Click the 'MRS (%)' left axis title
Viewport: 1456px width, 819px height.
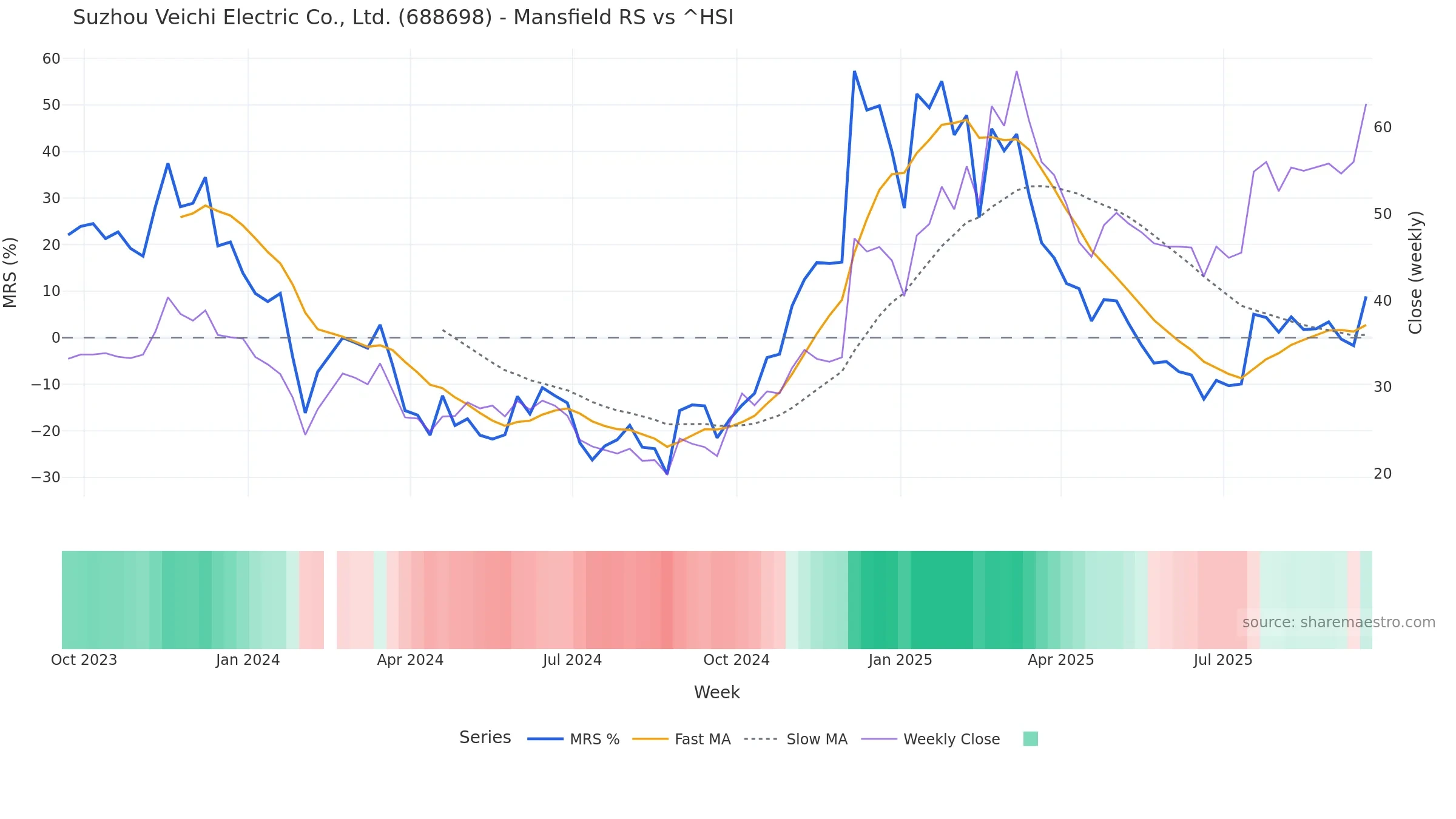pos(10,272)
